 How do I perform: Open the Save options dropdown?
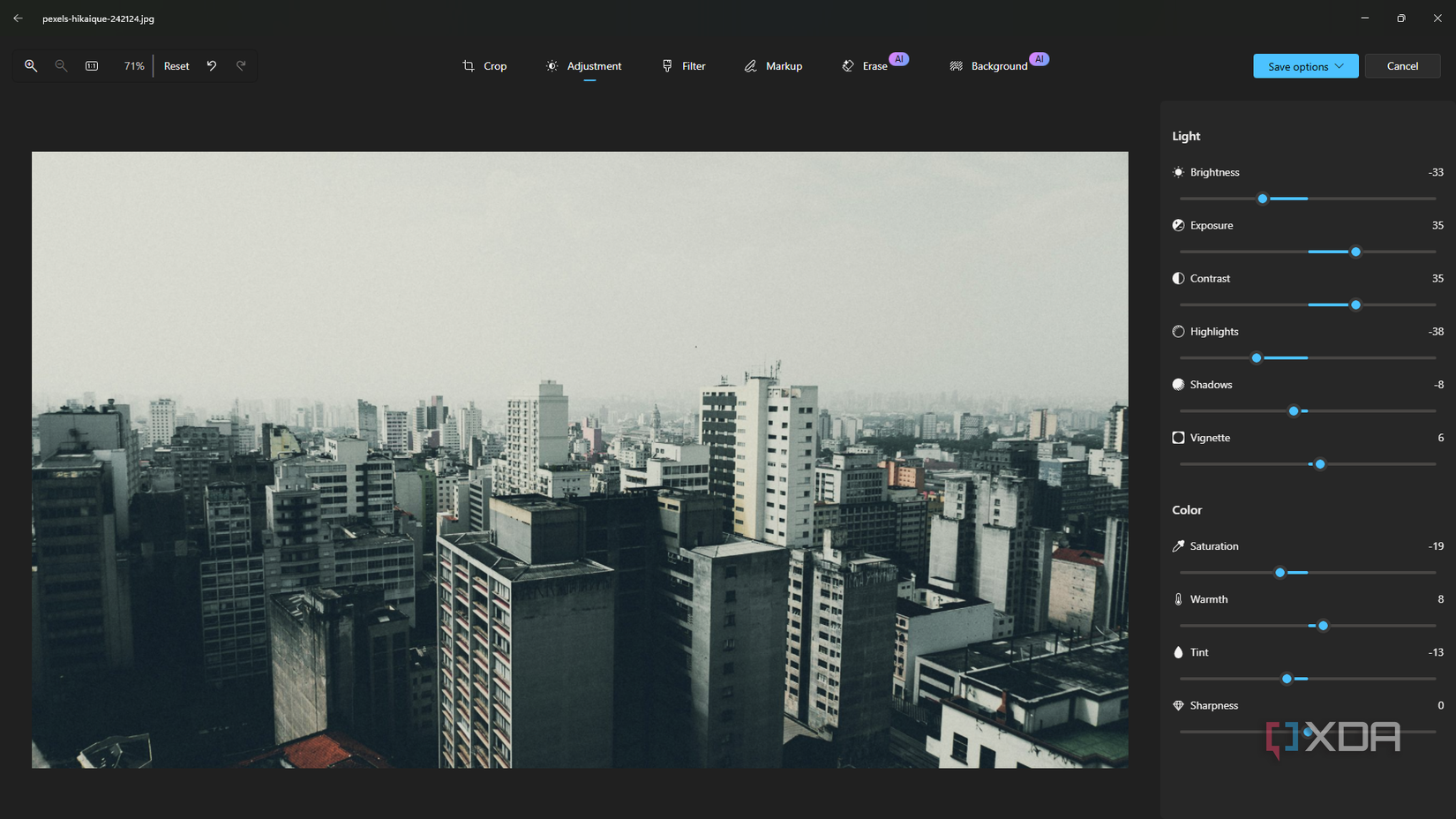tap(1305, 65)
